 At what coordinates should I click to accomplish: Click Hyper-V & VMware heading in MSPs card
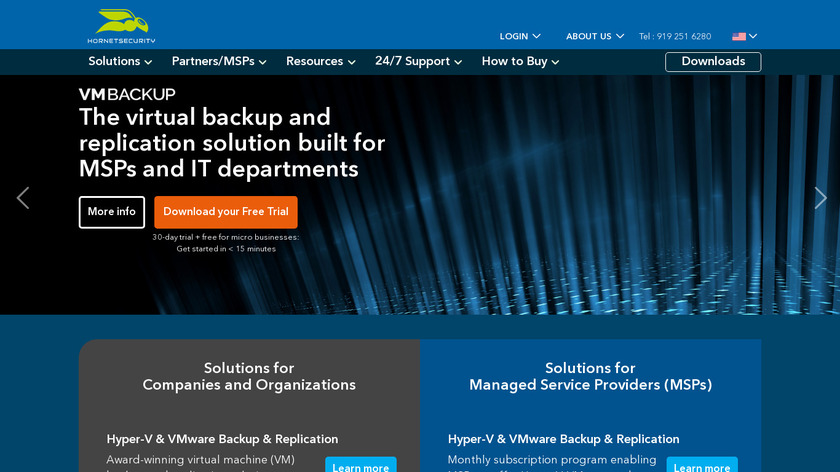pyautogui.click(x=564, y=439)
